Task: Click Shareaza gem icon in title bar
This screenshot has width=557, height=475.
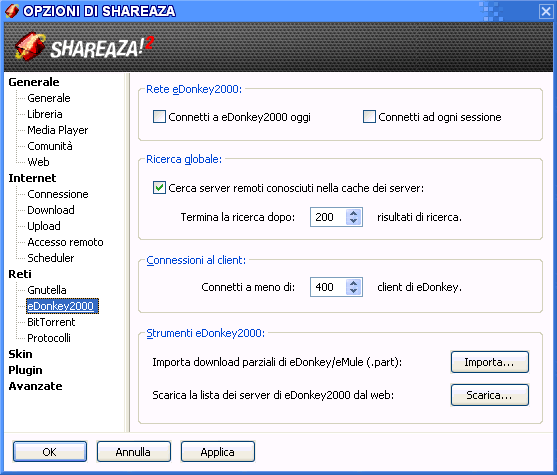Action: tap(12, 11)
